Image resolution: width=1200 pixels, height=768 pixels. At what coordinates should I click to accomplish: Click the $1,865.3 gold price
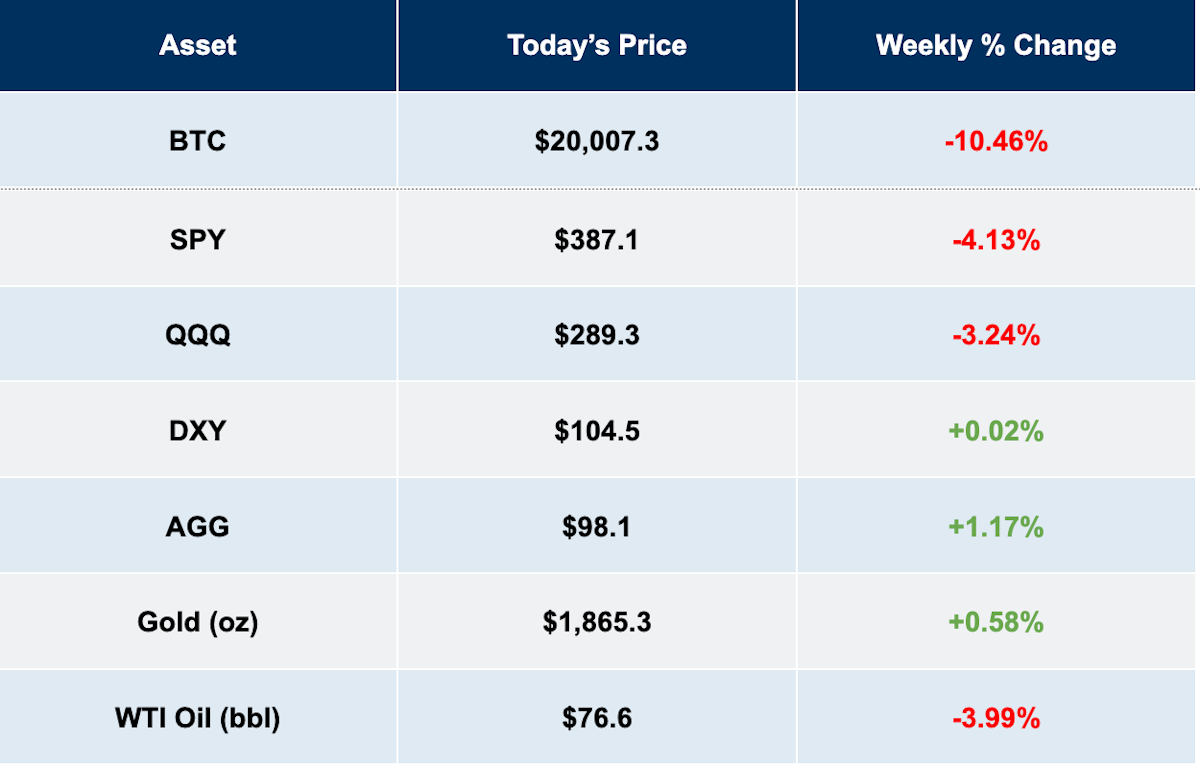[x=597, y=622]
